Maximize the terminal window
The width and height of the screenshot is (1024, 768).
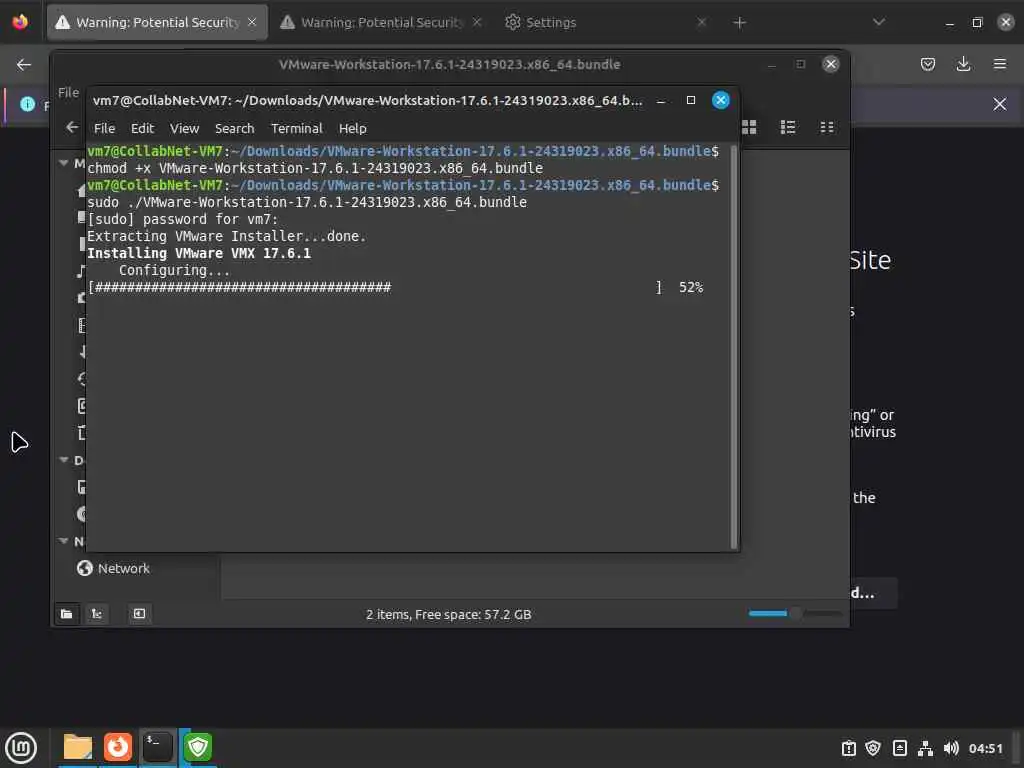(x=691, y=101)
